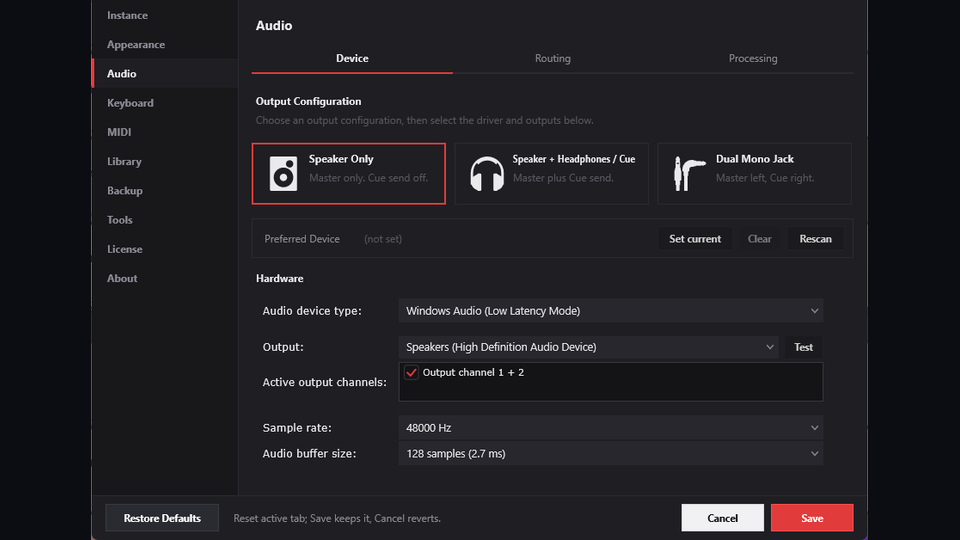Click the 'Reset active tab' hint text
The image size is (960, 540).
[337, 518]
